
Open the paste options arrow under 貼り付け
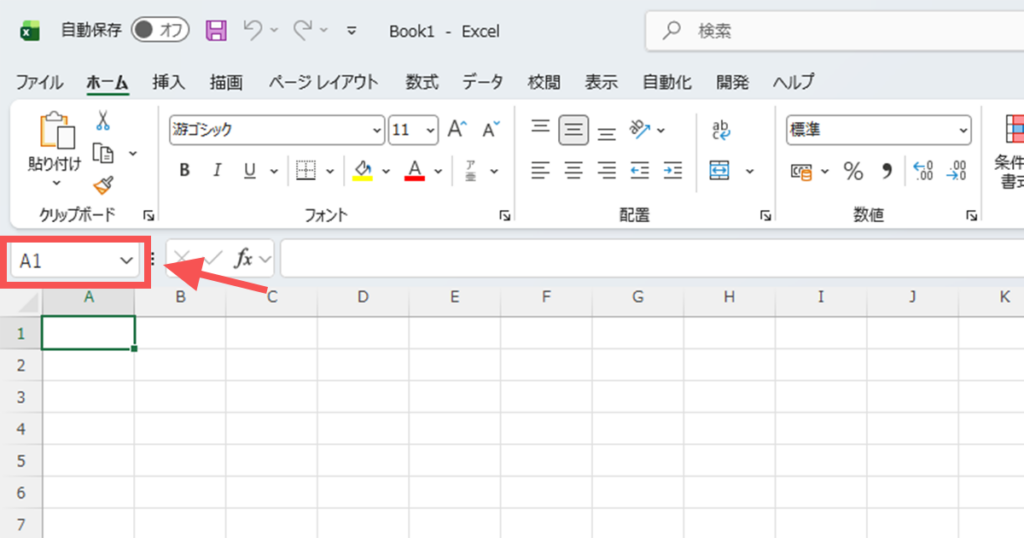[x=56, y=183]
